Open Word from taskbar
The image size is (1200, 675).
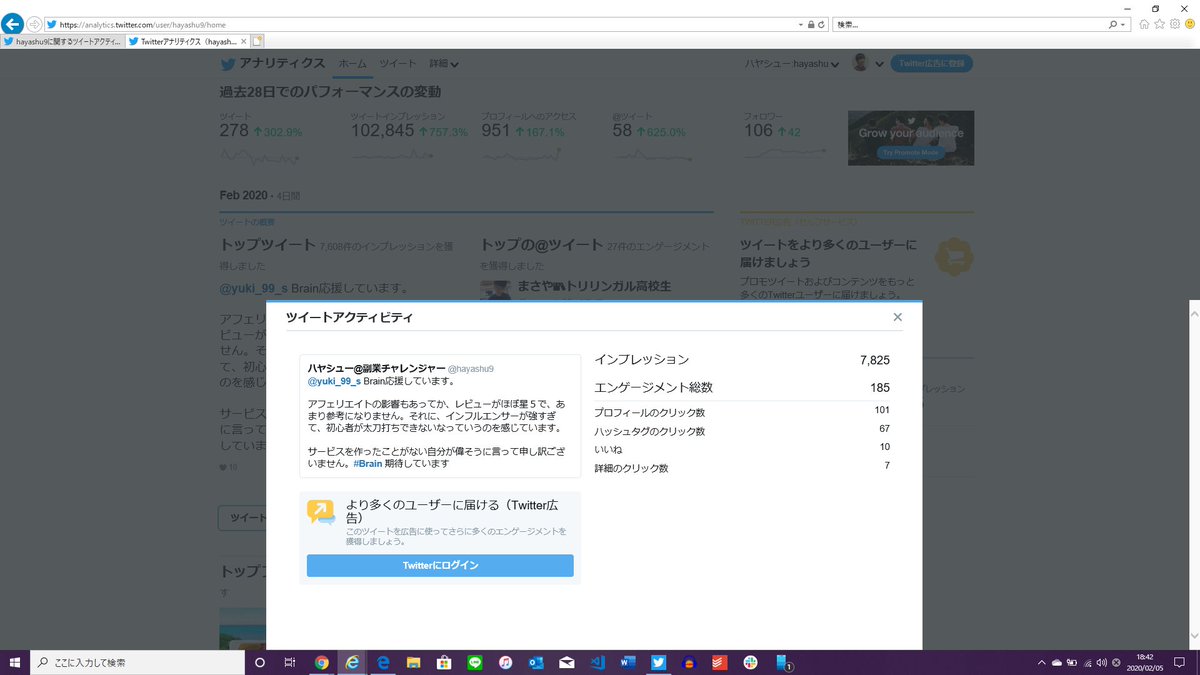628,662
